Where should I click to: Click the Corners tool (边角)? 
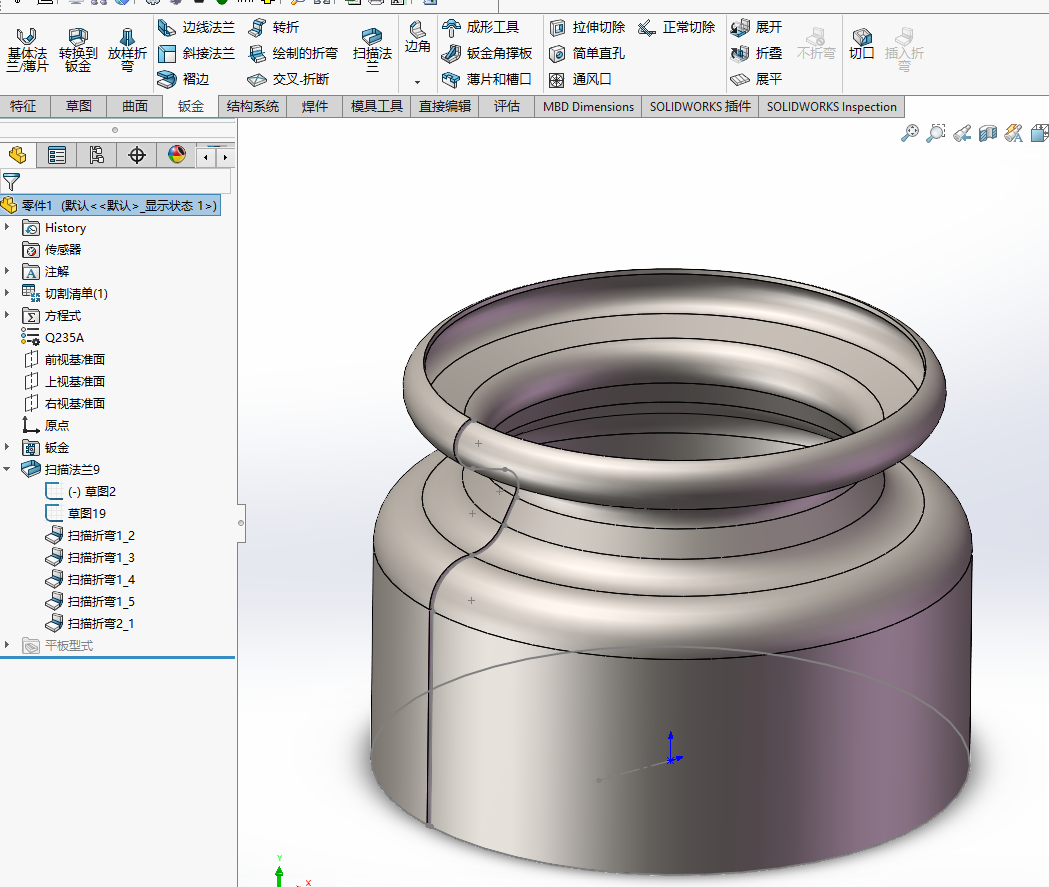click(x=417, y=37)
